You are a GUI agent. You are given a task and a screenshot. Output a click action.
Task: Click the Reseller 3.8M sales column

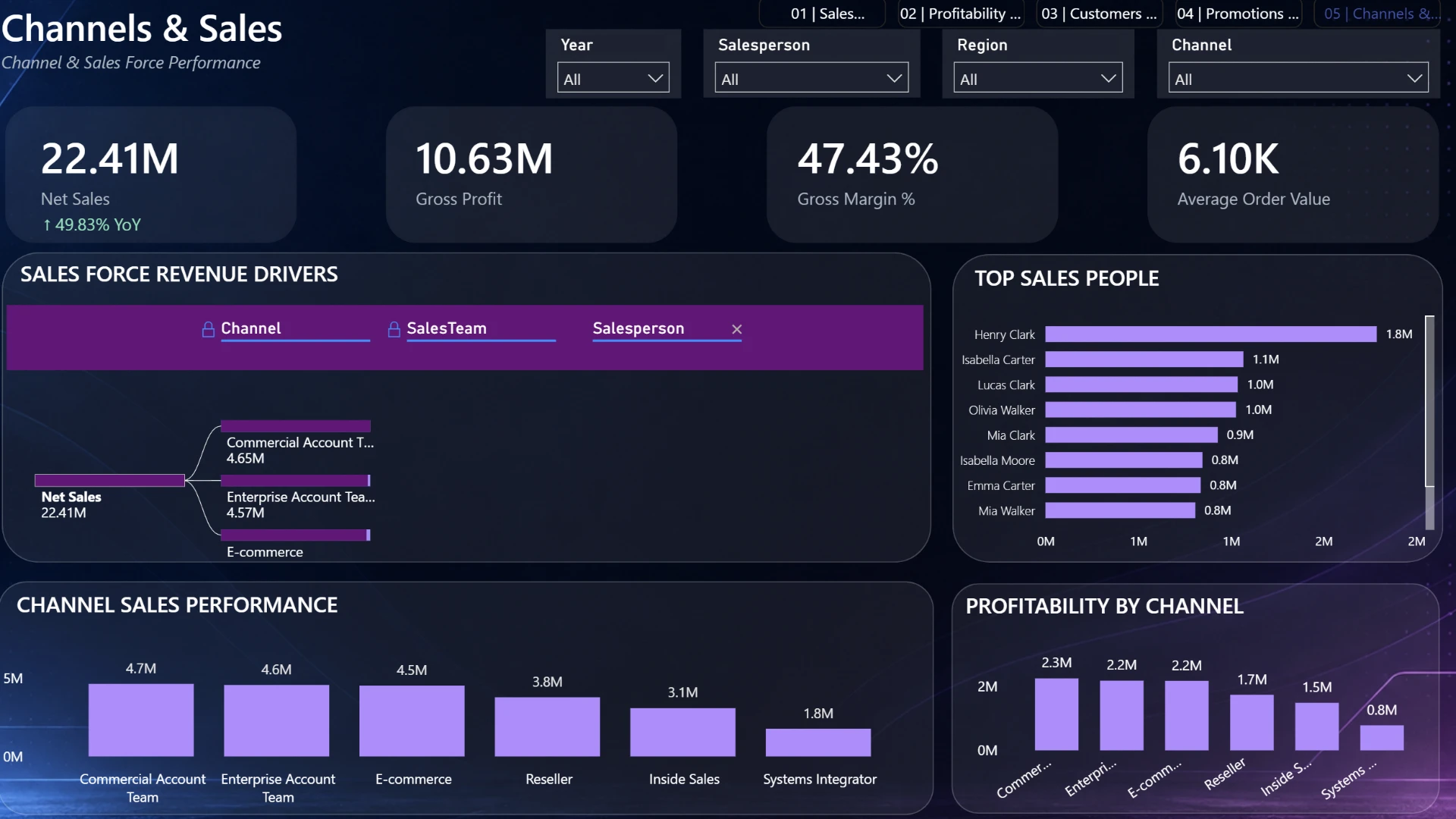[548, 727]
